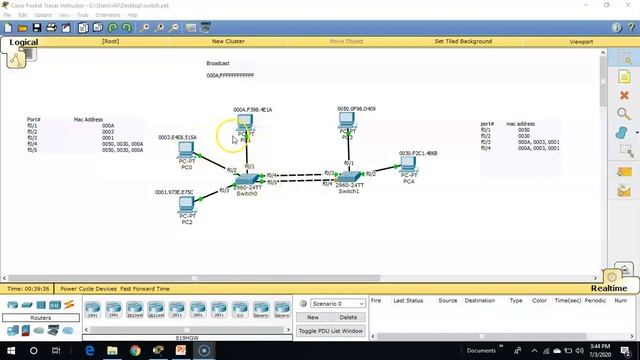This screenshot has height=360, width=640.
Task: Click the red X Delete tool
Action: tap(624, 95)
